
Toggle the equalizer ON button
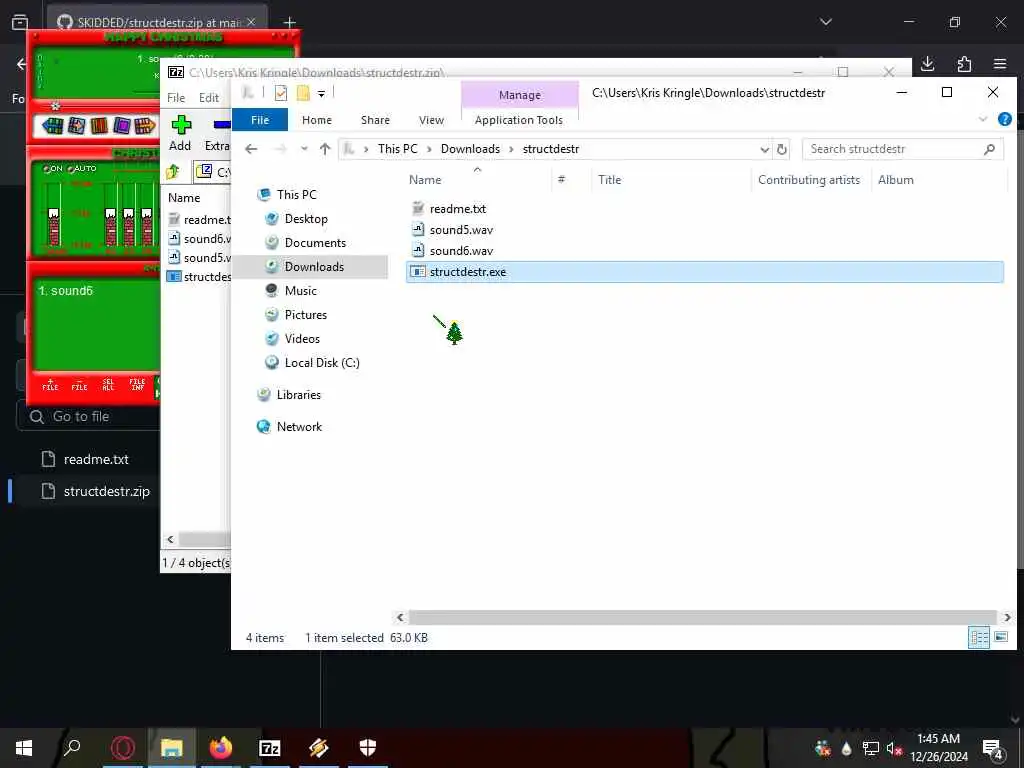tap(53, 168)
